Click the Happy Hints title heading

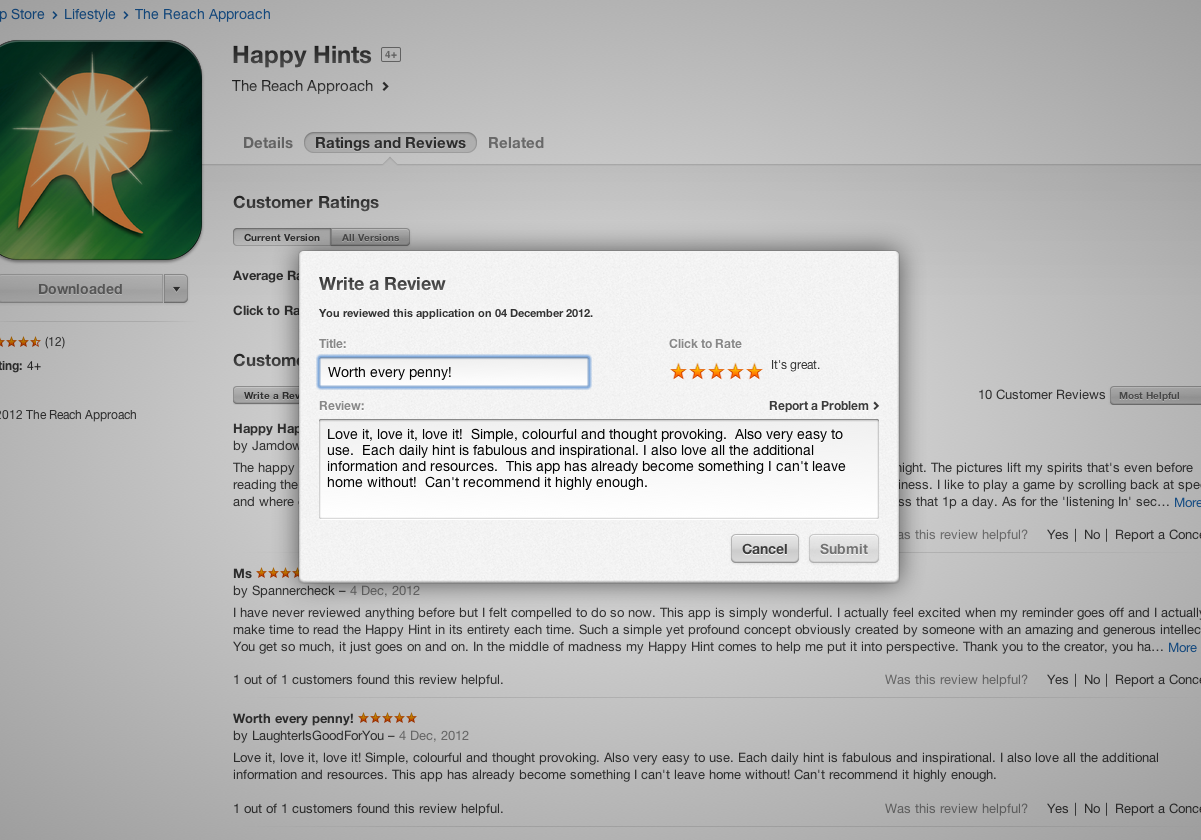coord(302,55)
